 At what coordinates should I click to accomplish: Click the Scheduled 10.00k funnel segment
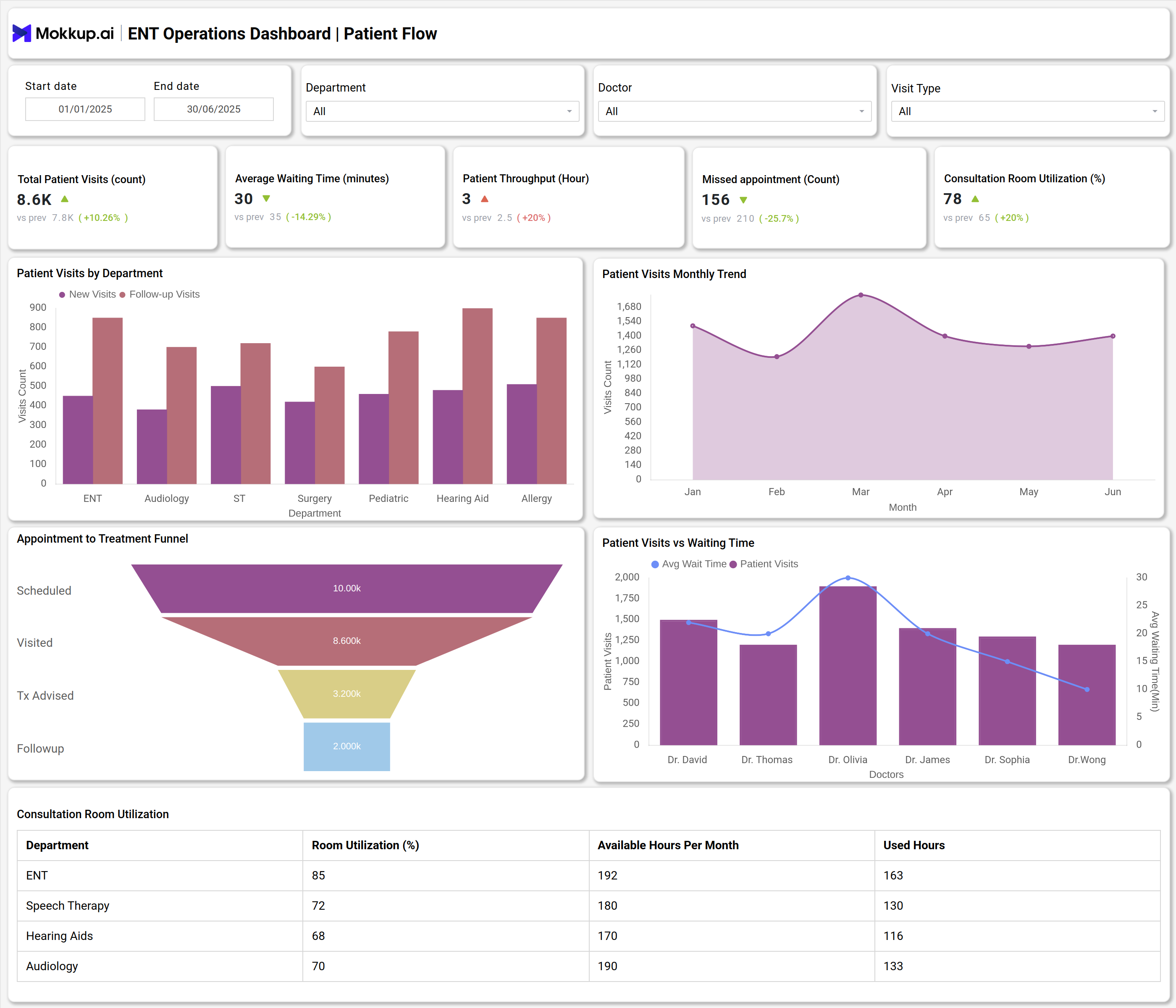pyautogui.click(x=347, y=588)
